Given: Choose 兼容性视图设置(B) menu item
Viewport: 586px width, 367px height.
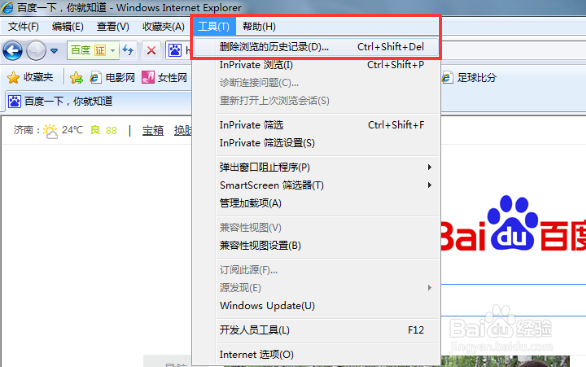Looking at the screenshot, I should pos(317,246).
